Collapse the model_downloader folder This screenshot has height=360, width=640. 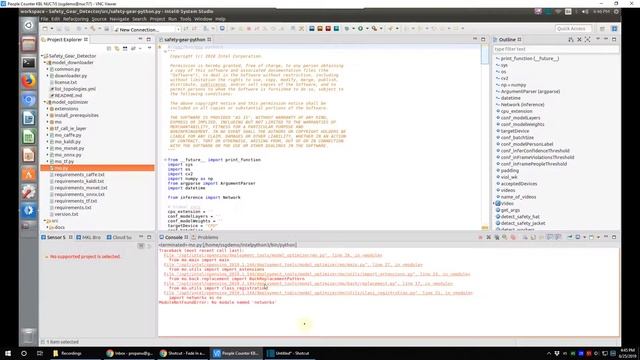(45, 62)
